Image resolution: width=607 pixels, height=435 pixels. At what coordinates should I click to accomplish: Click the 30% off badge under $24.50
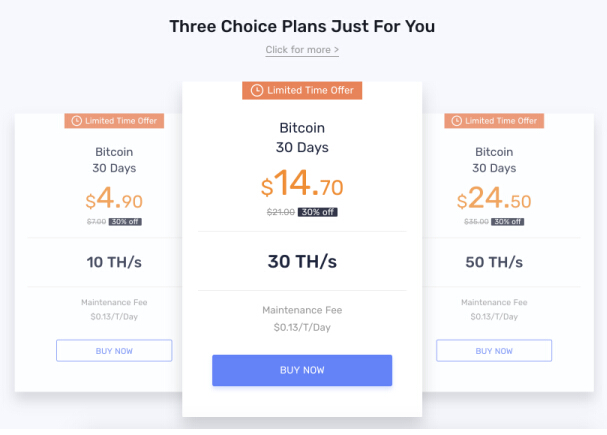(508, 222)
